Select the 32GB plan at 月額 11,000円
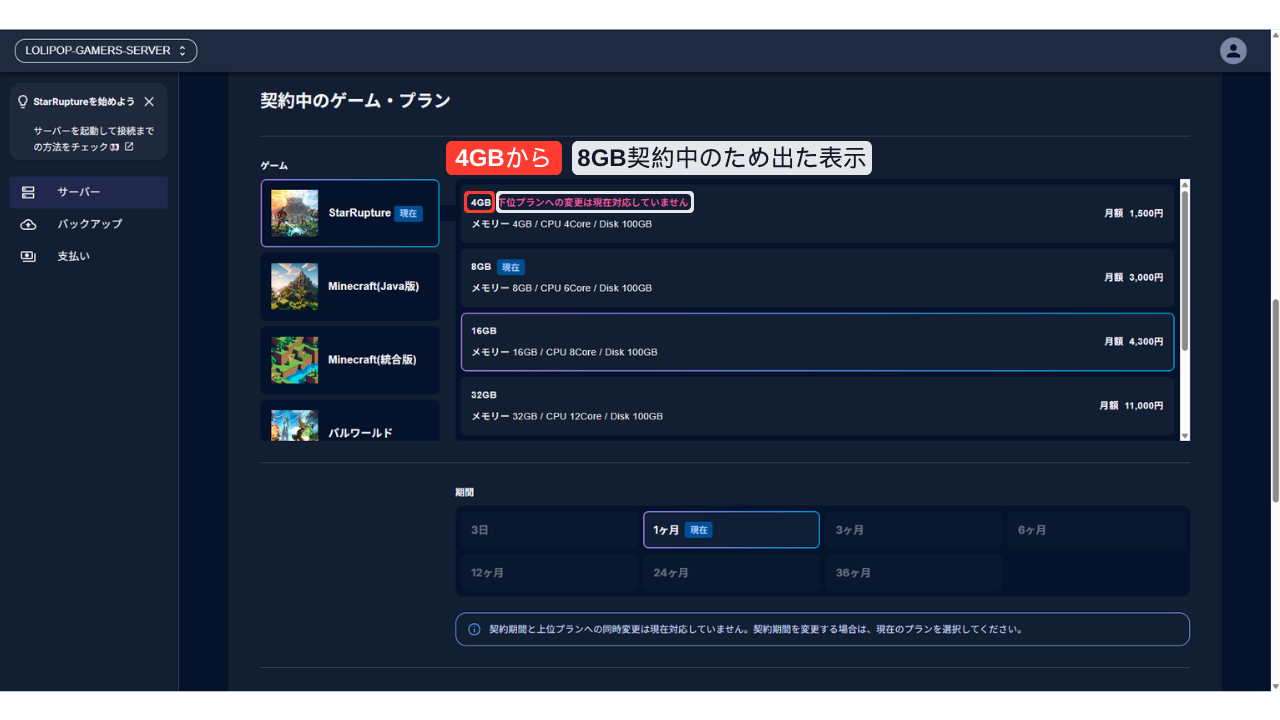Image resolution: width=1280 pixels, height=720 pixels. tap(817, 406)
